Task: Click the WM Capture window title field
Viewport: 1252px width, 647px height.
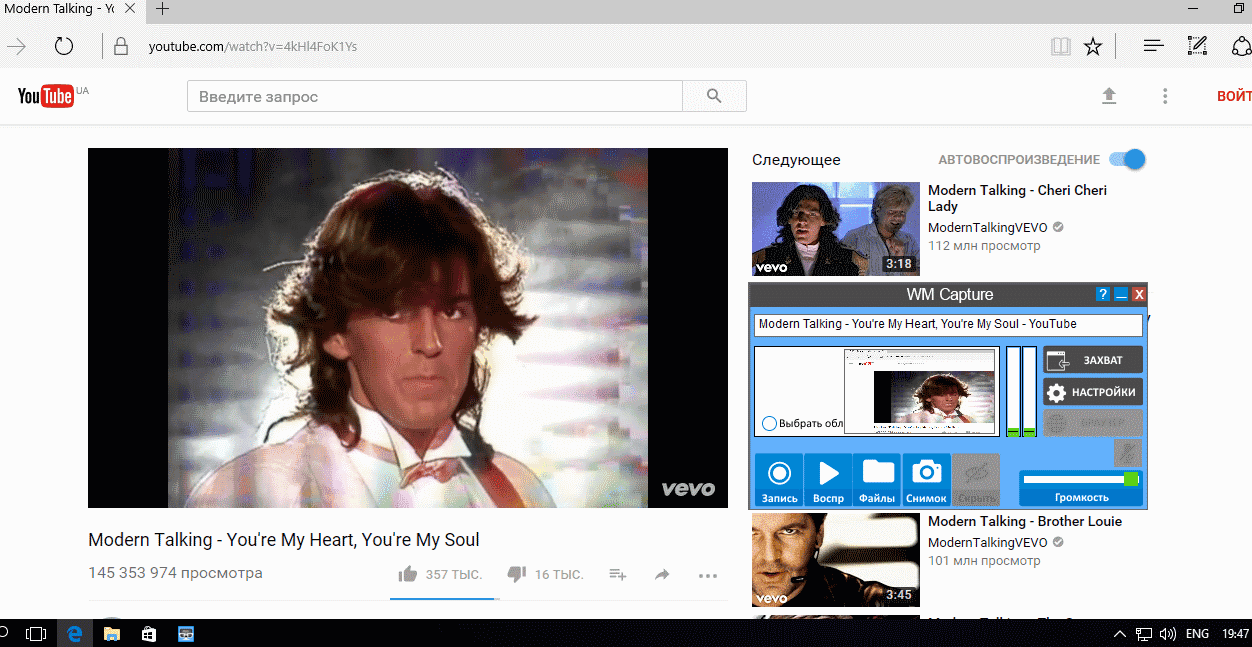Action: [948, 325]
